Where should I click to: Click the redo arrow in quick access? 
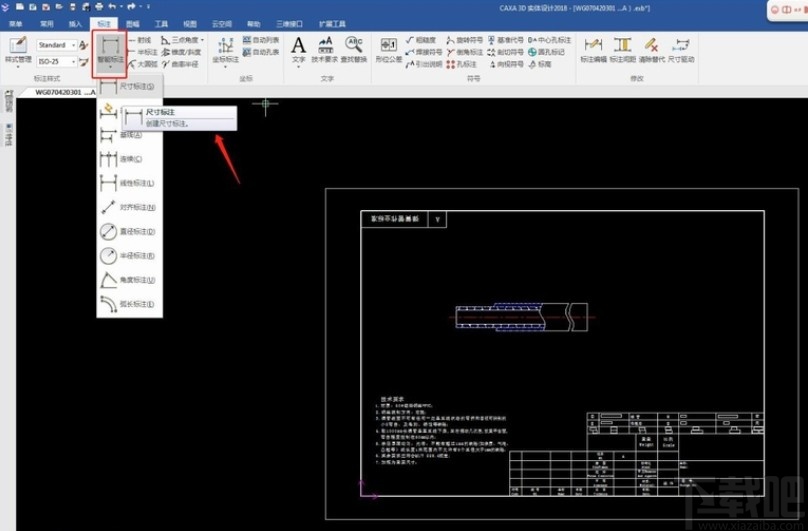point(131,7)
